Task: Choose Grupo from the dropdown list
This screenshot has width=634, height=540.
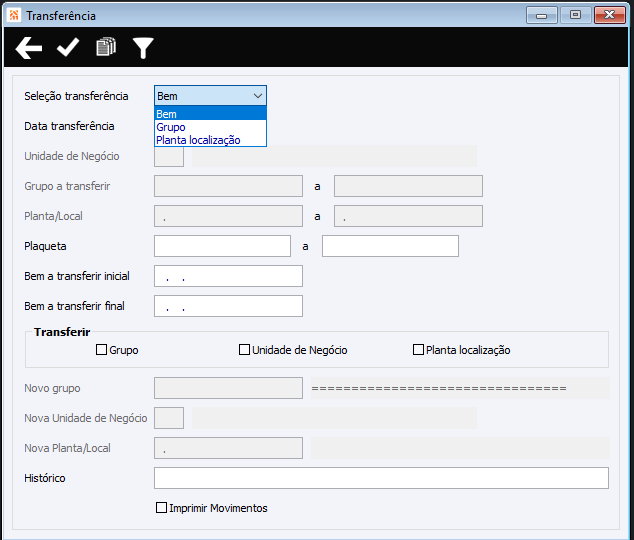Action: click(x=210, y=127)
